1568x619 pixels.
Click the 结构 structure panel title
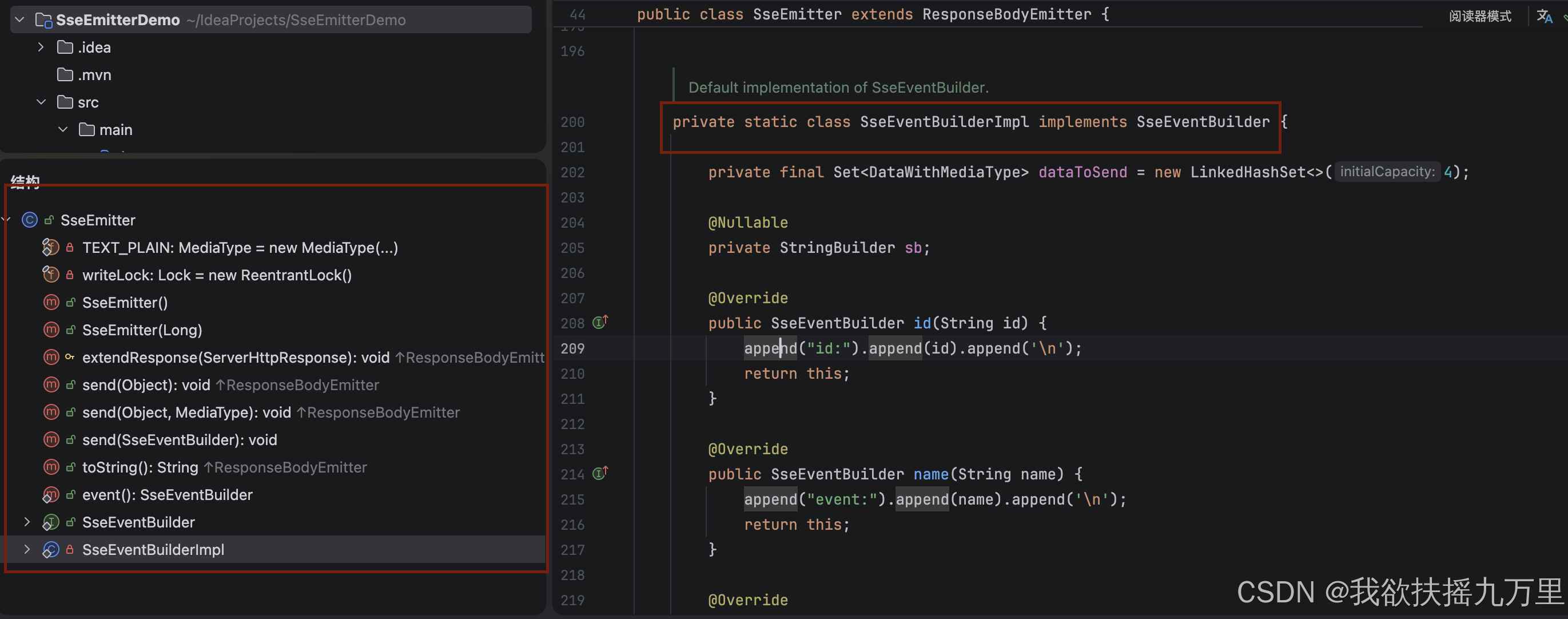pos(25,181)
